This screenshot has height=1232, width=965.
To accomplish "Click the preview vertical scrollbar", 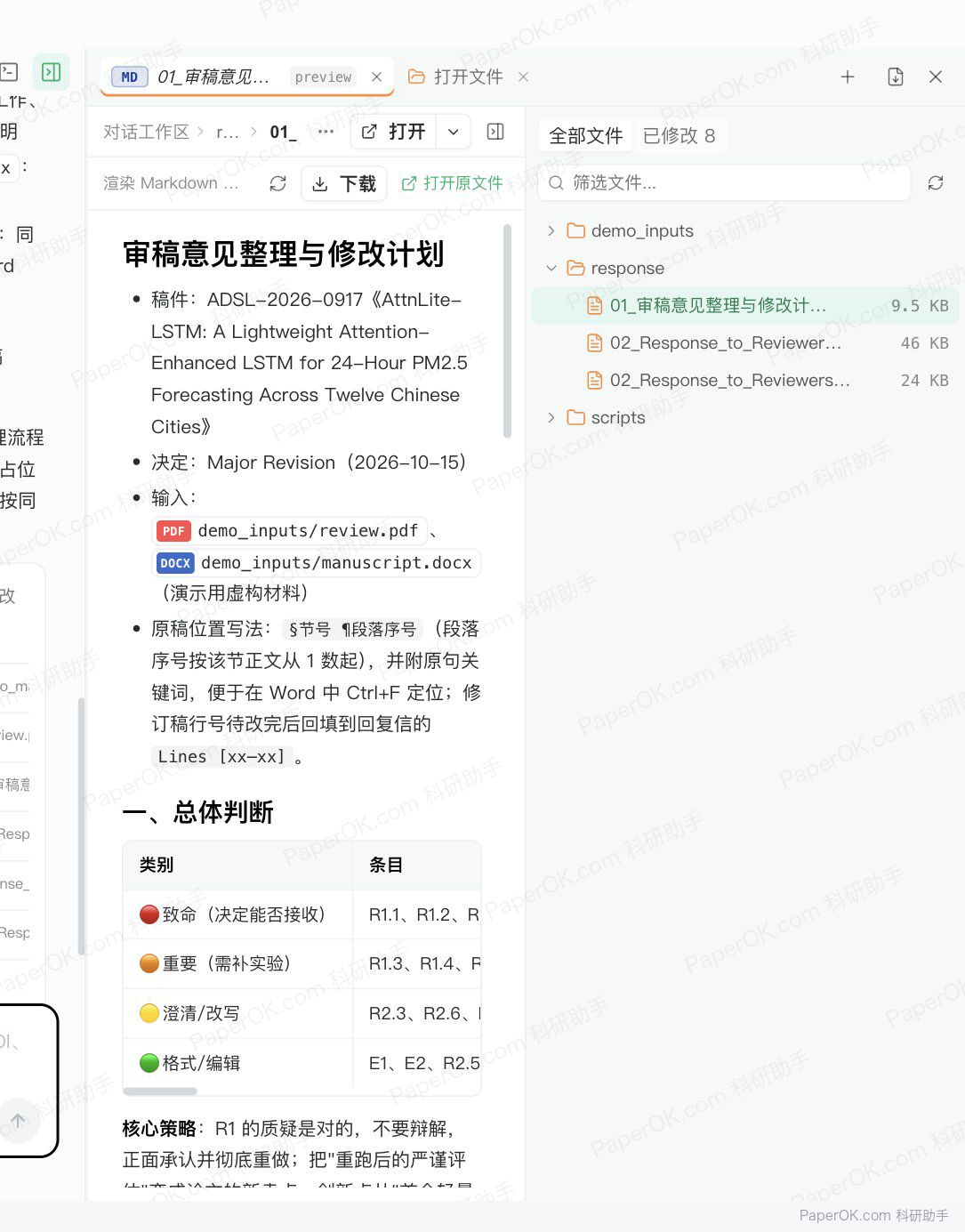I will click(508, 331).
